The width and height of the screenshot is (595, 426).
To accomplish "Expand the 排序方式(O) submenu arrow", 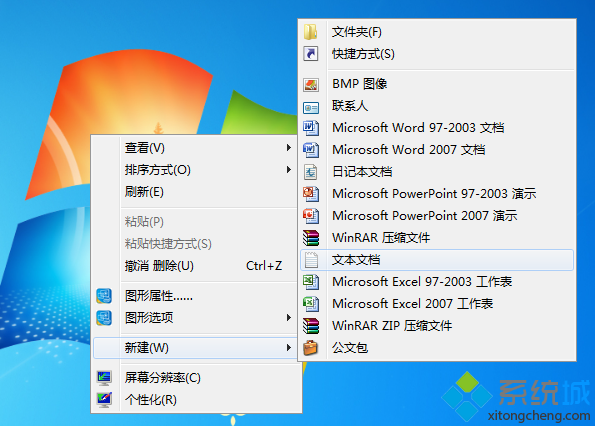I will tap(289, 170).
